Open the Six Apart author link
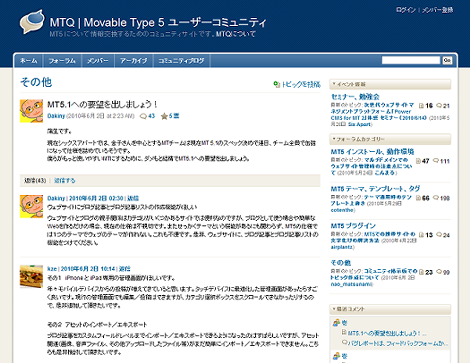This screenshot has height=363, width=470. click(359, 124)
